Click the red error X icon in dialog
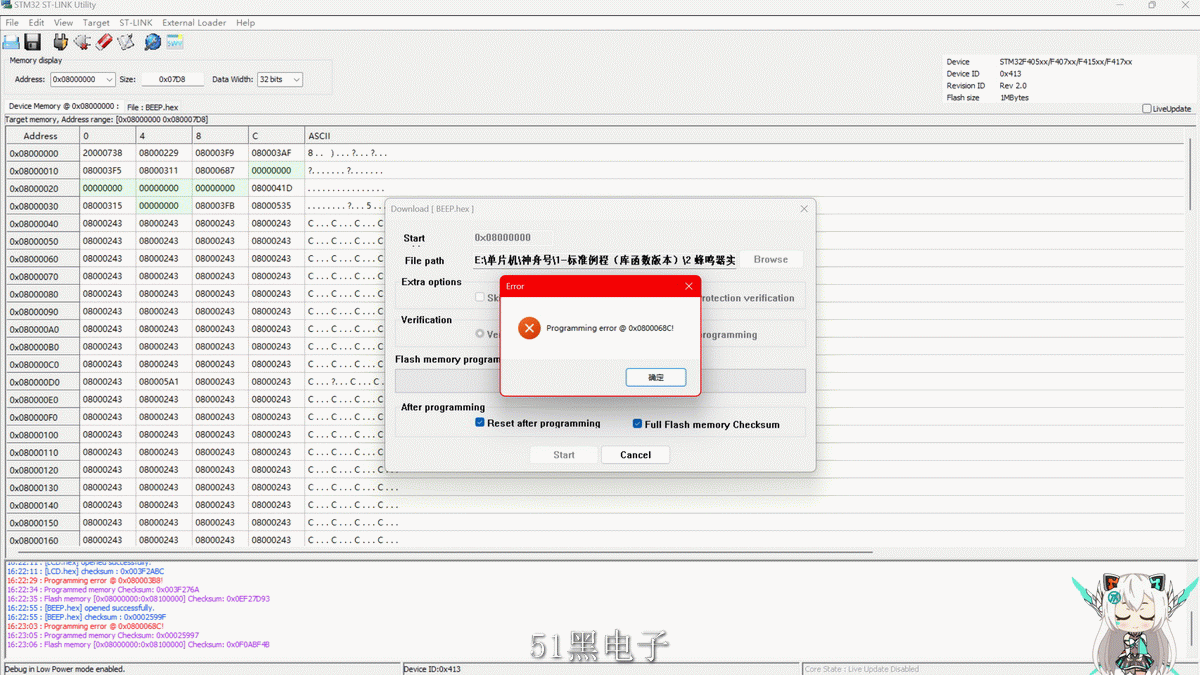This screenshot has width=1200, height=675. pos(529,328)
